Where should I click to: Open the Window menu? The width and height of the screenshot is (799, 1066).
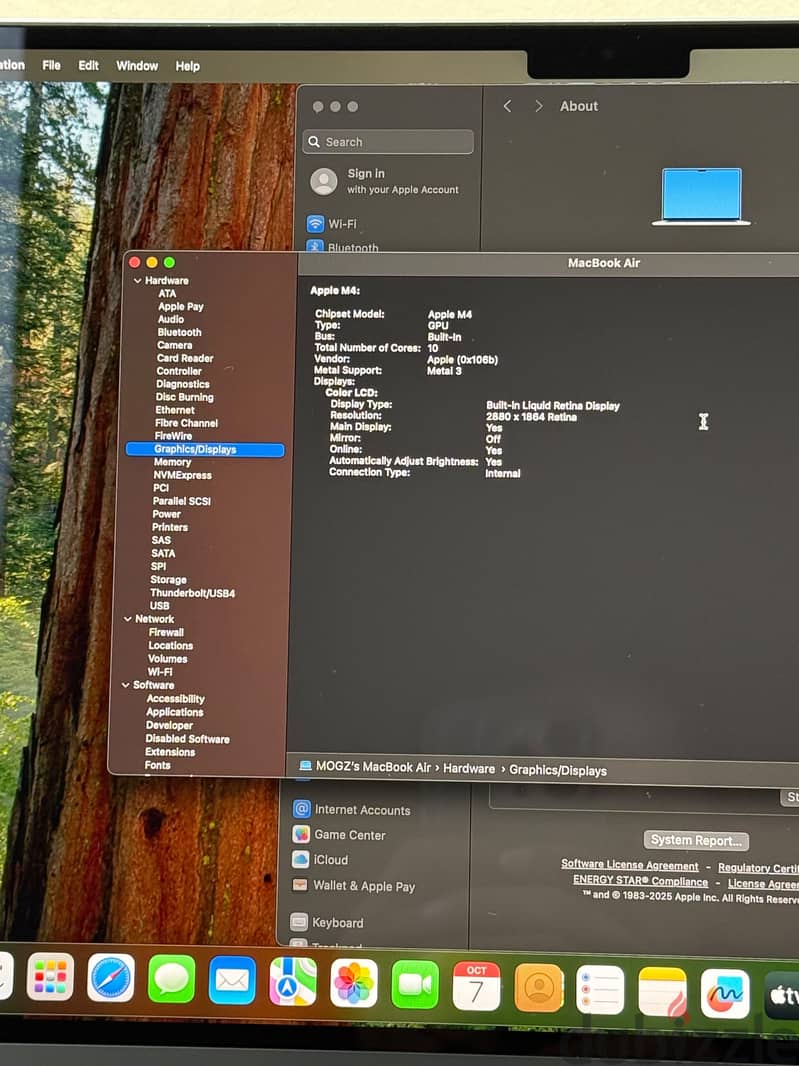137,66
